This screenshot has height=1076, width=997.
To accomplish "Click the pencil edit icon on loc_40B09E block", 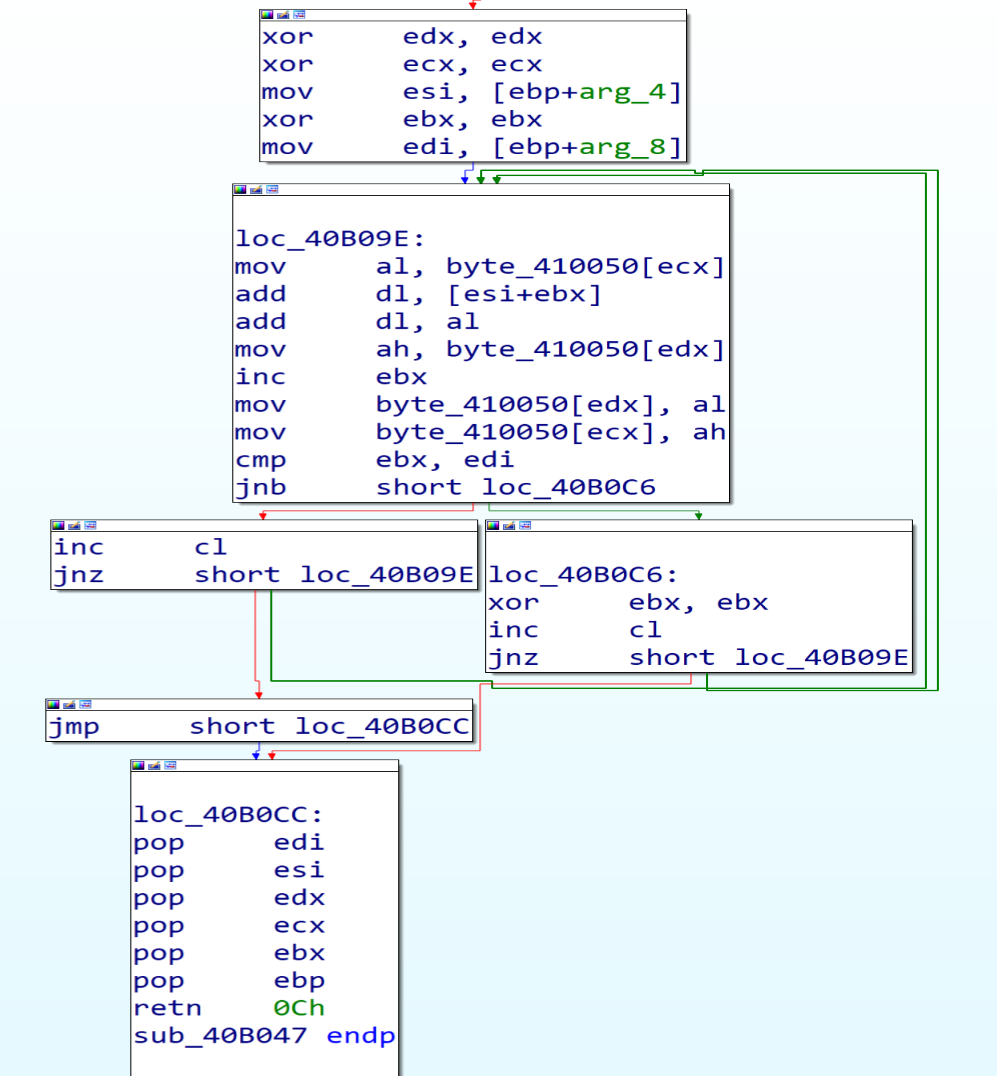I will pos(256,189).
